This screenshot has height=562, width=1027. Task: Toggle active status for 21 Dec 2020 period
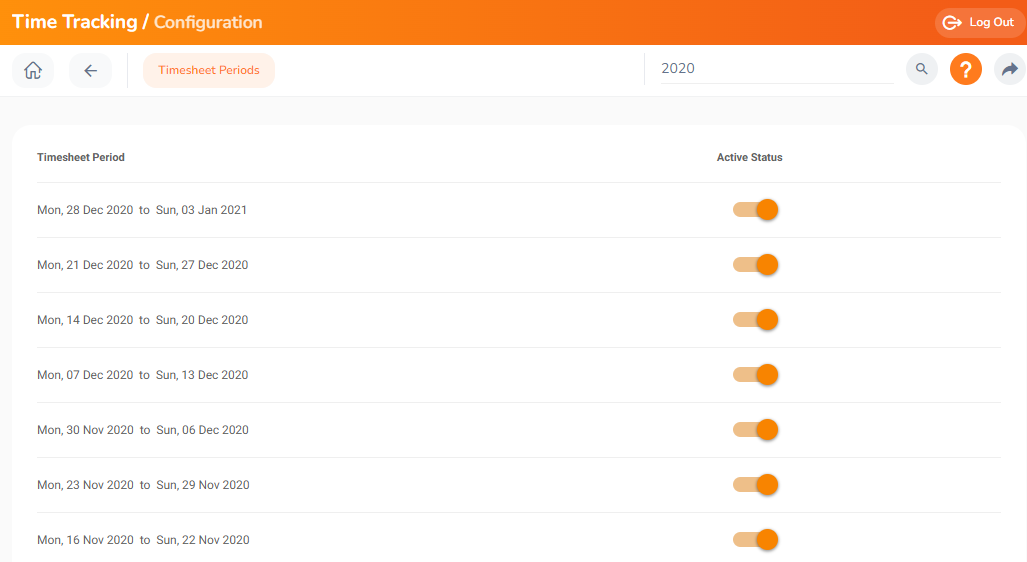pyautogui.click(x=755, y=265)
